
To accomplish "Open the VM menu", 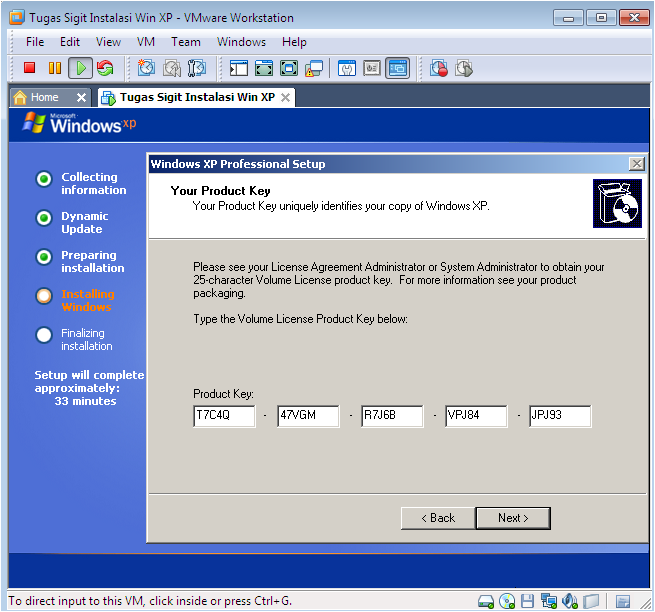I will point(146,42).
